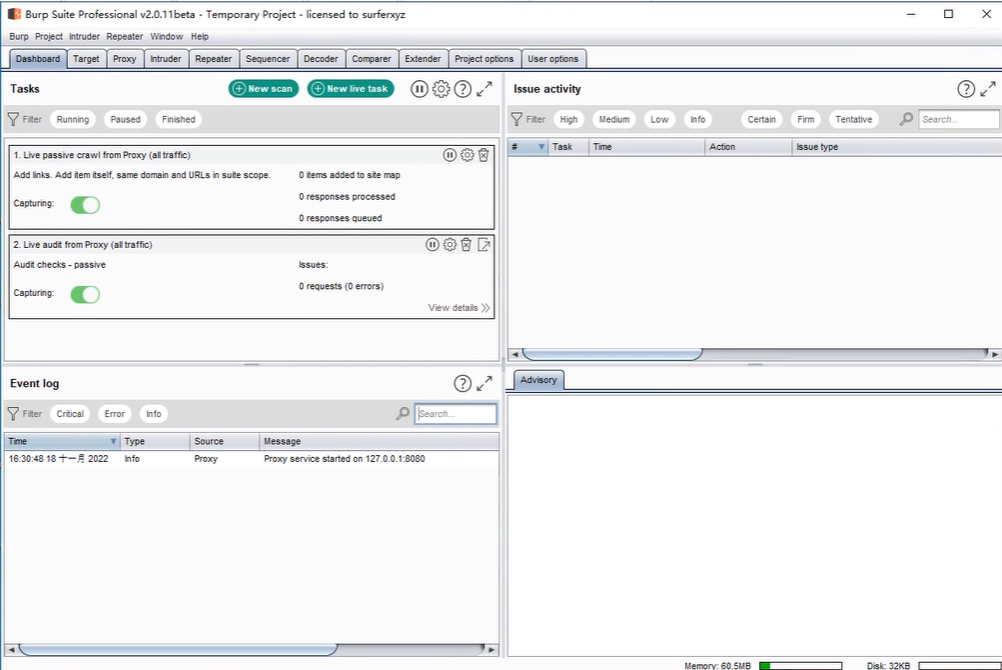Toggle Capturing switch for Live audit task

(85, 294)
